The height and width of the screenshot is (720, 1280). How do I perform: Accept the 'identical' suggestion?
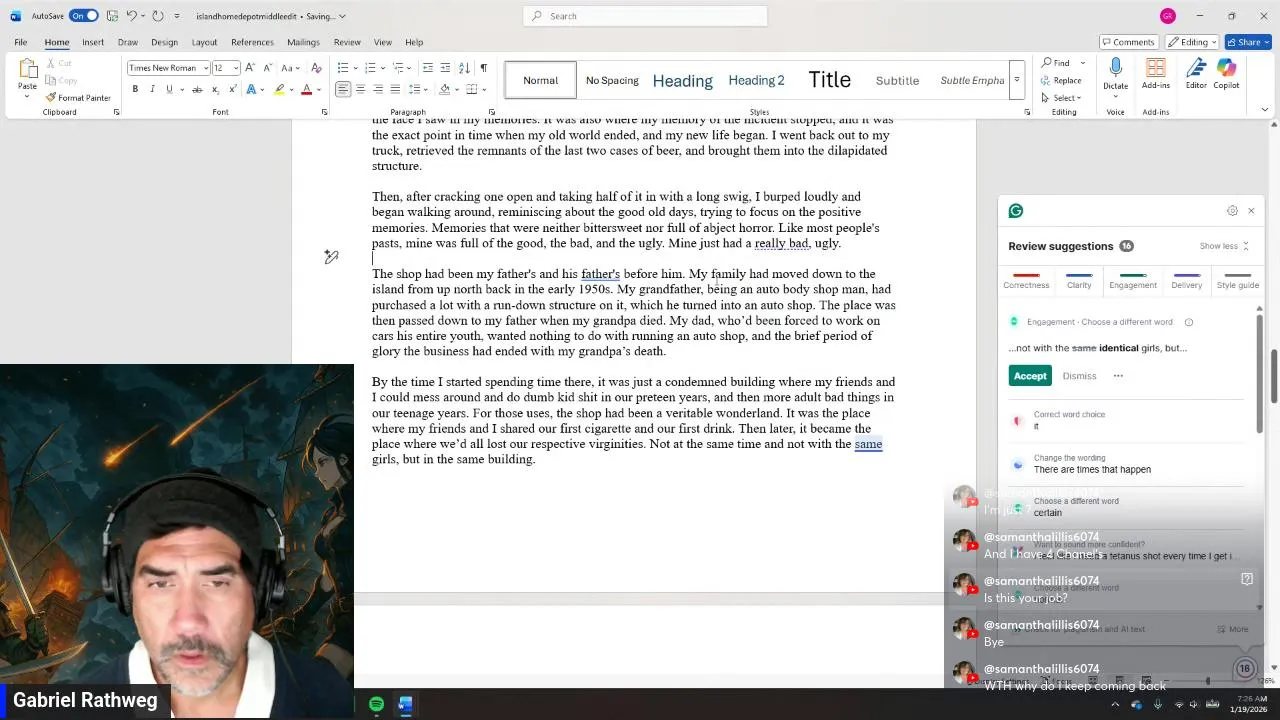[x=1029, y=376]
